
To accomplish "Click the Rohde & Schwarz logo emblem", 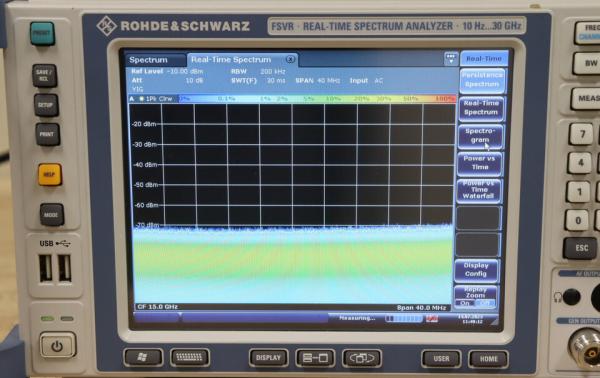I will tap(106, 26).
